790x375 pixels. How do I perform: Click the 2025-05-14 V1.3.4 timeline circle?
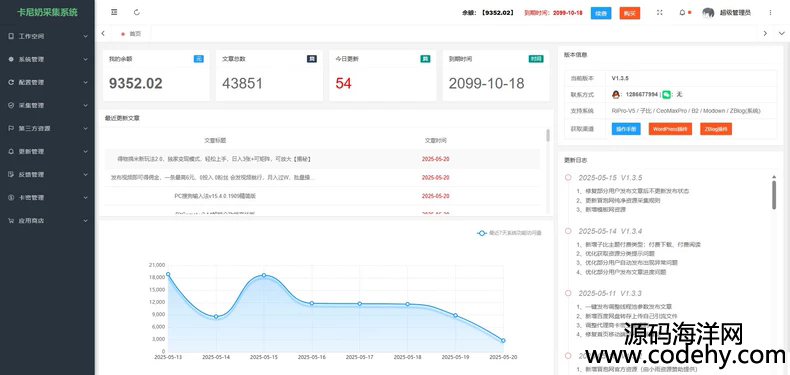tap(568, 231)
